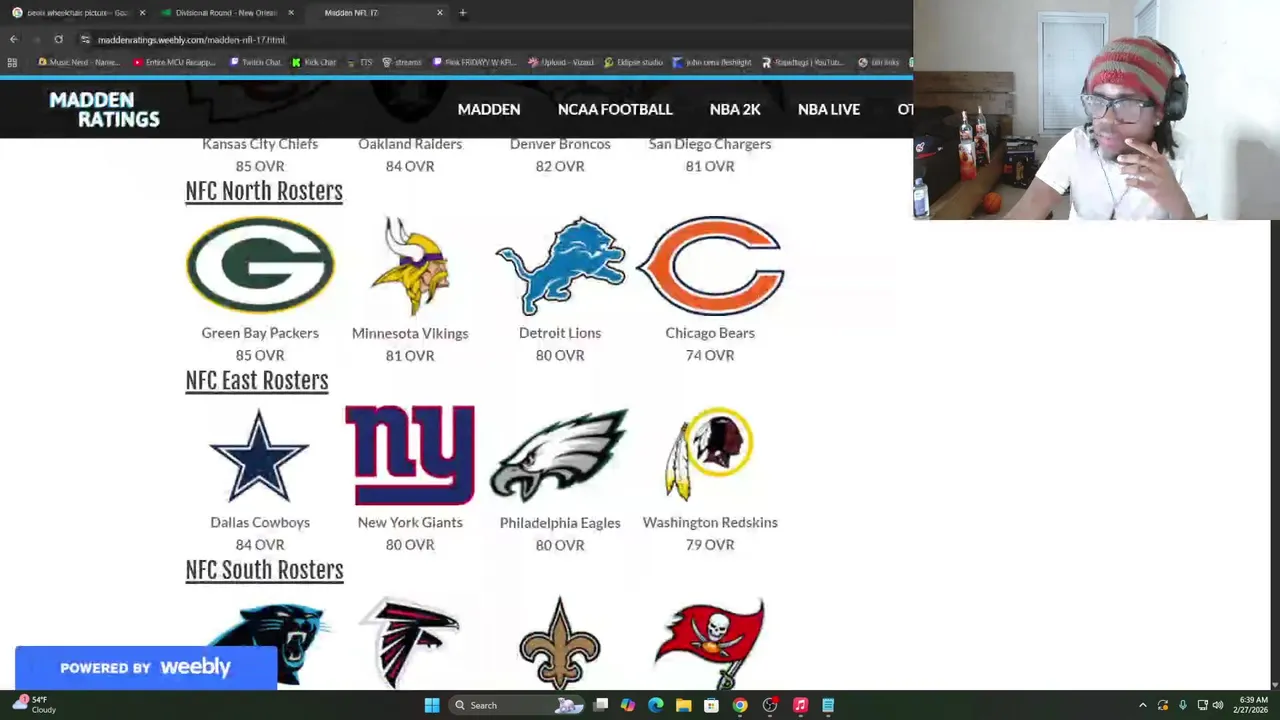Open the Green Bay Packers roster link

click(260, 333)
